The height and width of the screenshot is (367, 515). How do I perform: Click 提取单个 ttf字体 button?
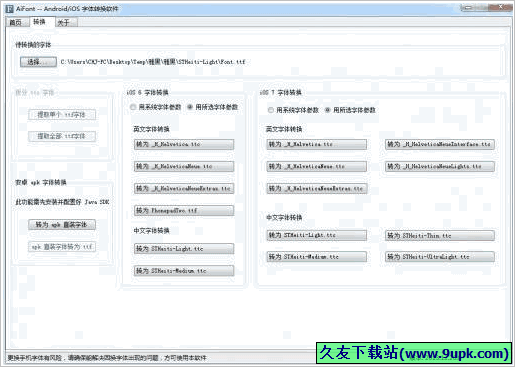click(62, 115)
